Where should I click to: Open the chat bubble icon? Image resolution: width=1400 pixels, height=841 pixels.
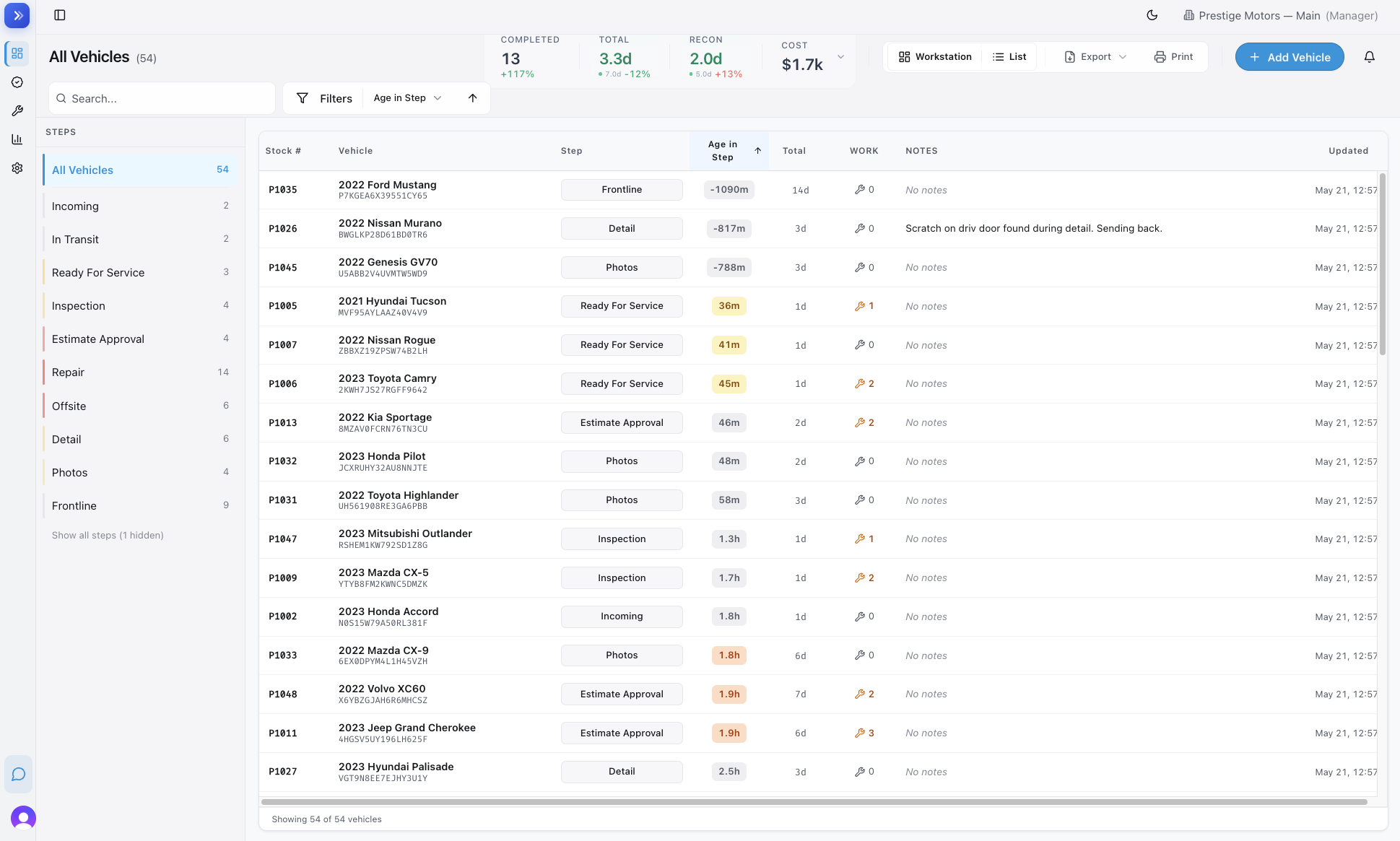tap(19, 775)
